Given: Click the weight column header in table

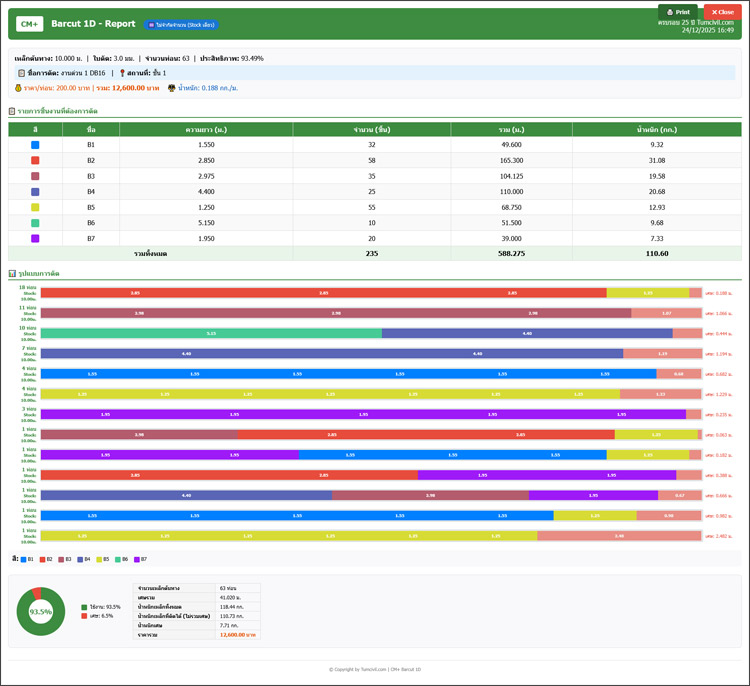Looking at the screenshot, I should pyautogui.click(x=656, y=129).
